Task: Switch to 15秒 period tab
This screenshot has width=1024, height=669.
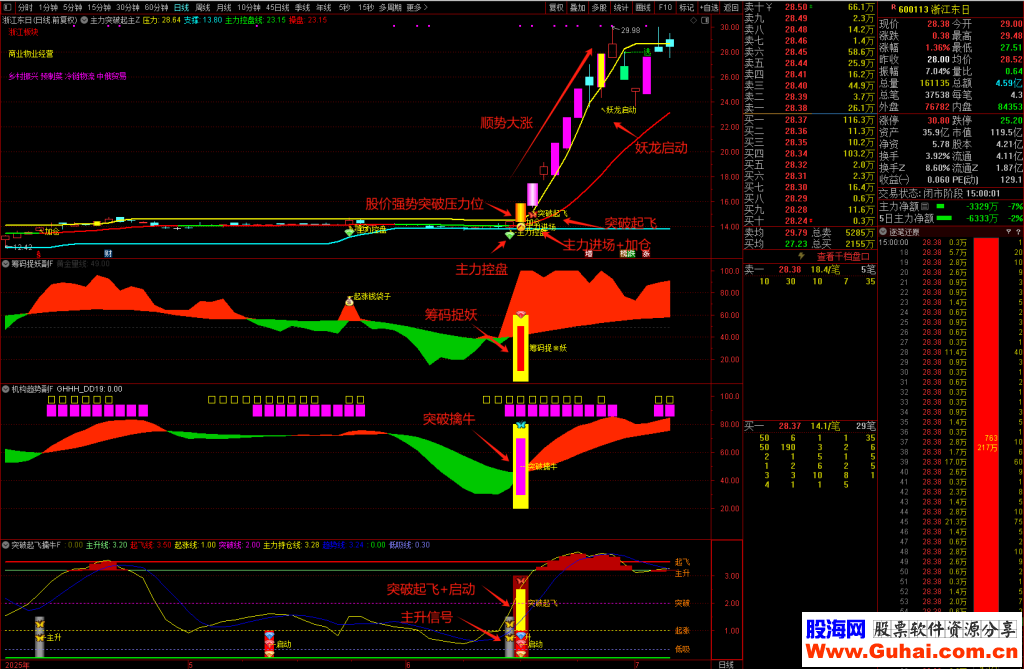Action: tap(366, 7)
